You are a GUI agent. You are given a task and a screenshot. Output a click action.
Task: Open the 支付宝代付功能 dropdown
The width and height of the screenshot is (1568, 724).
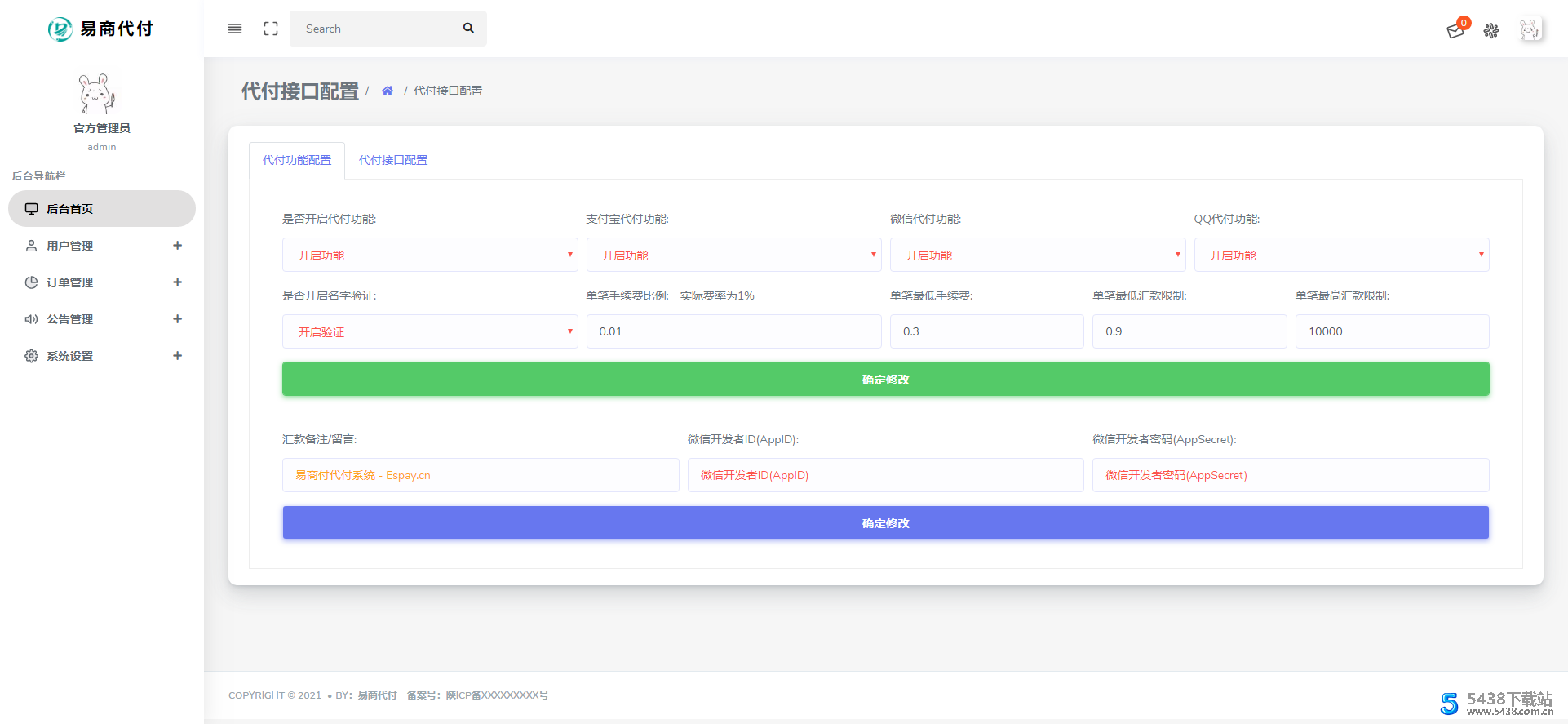[733, 255]
